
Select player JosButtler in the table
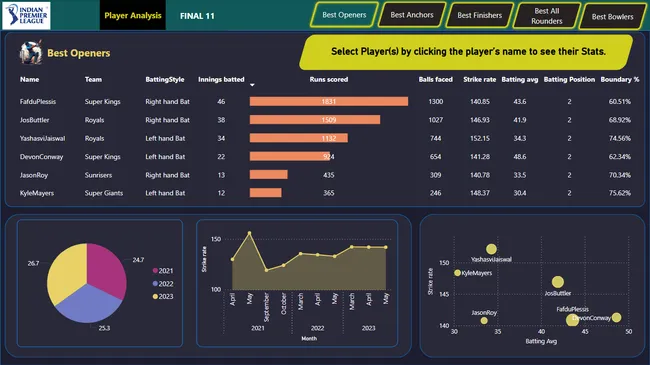pos(34,120)
